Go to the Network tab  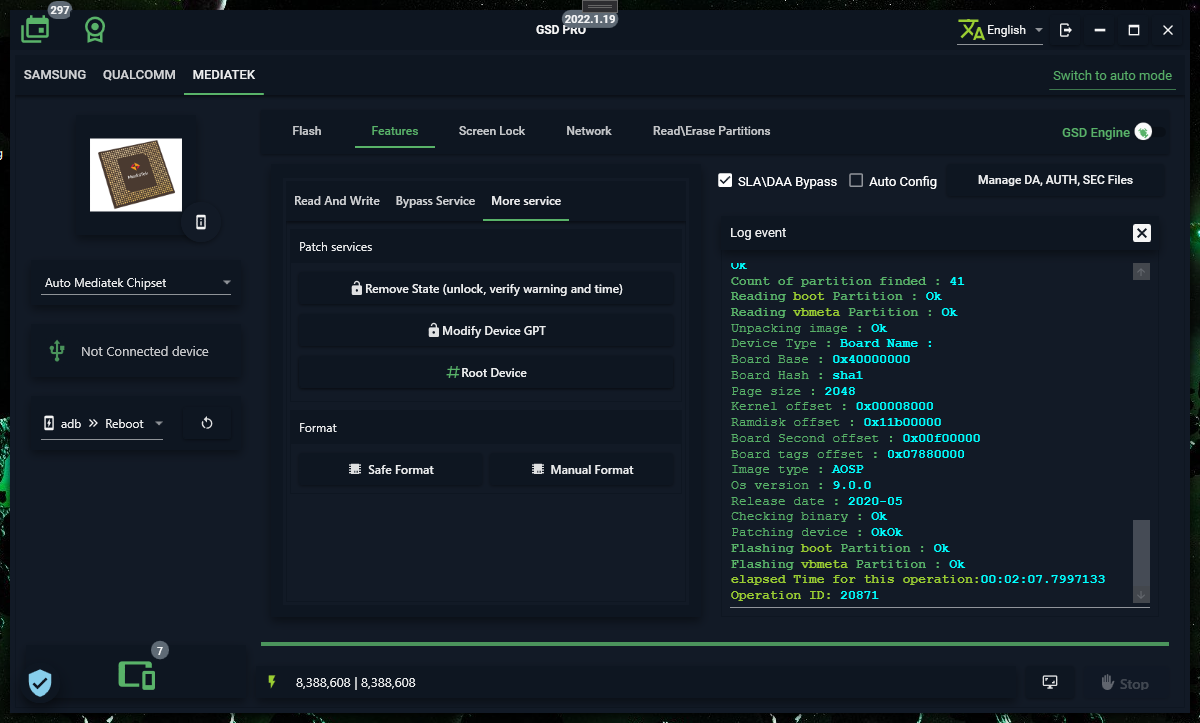(589, 131)
